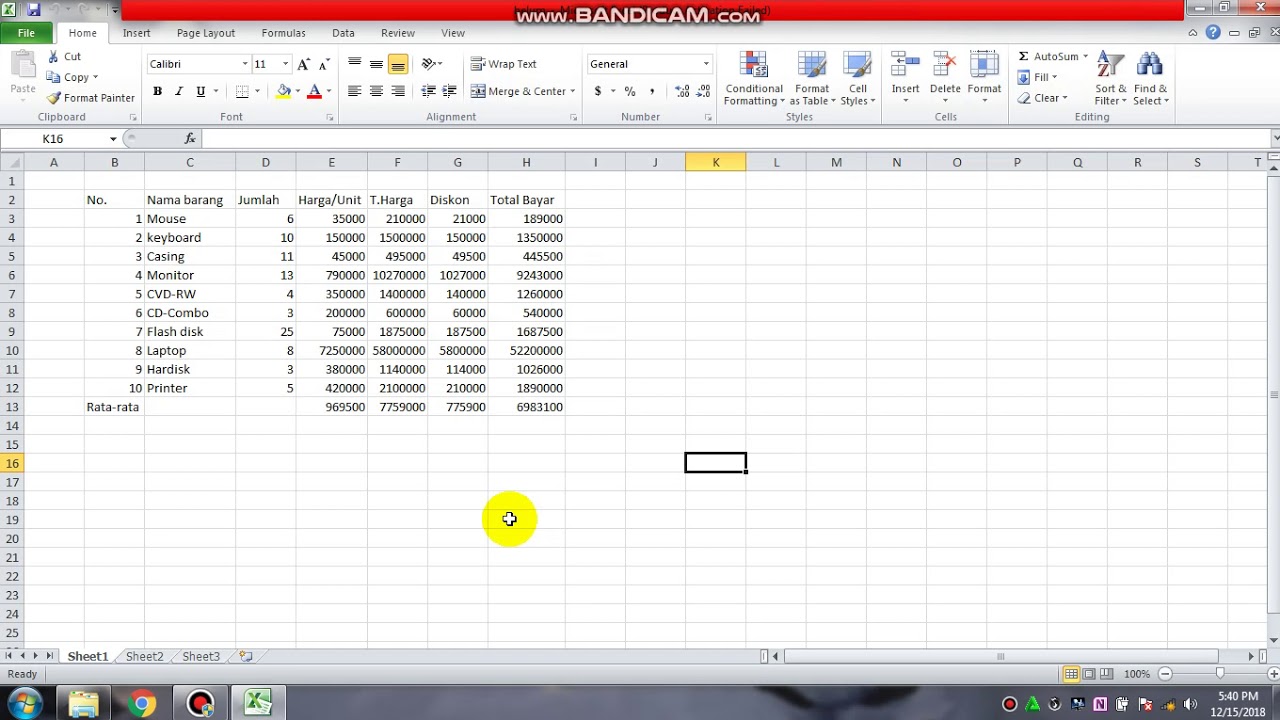Click Page Layout view button in status bar

click(1090, 674)
